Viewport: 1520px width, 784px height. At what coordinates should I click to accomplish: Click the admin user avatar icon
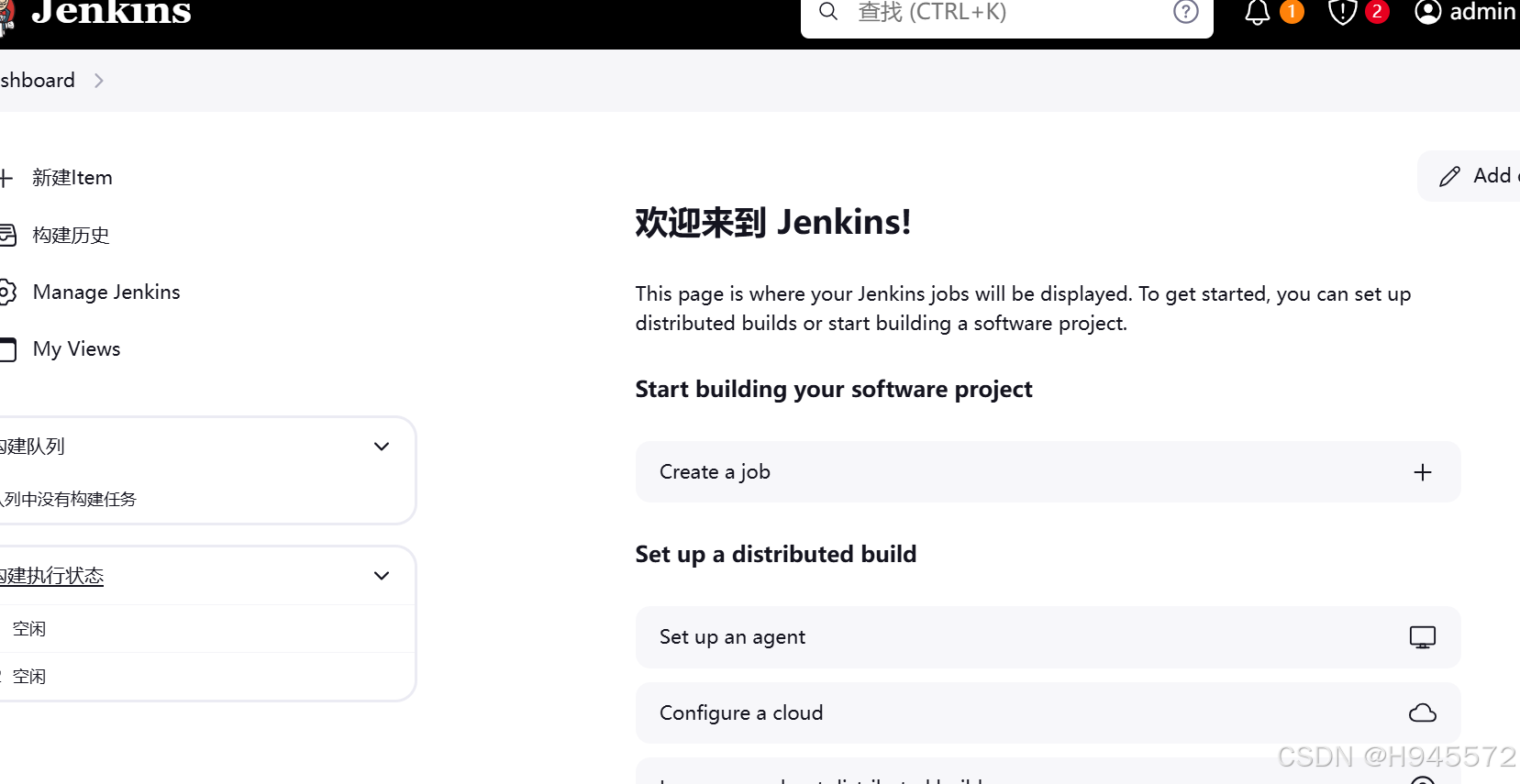[x=1427, y=11]
